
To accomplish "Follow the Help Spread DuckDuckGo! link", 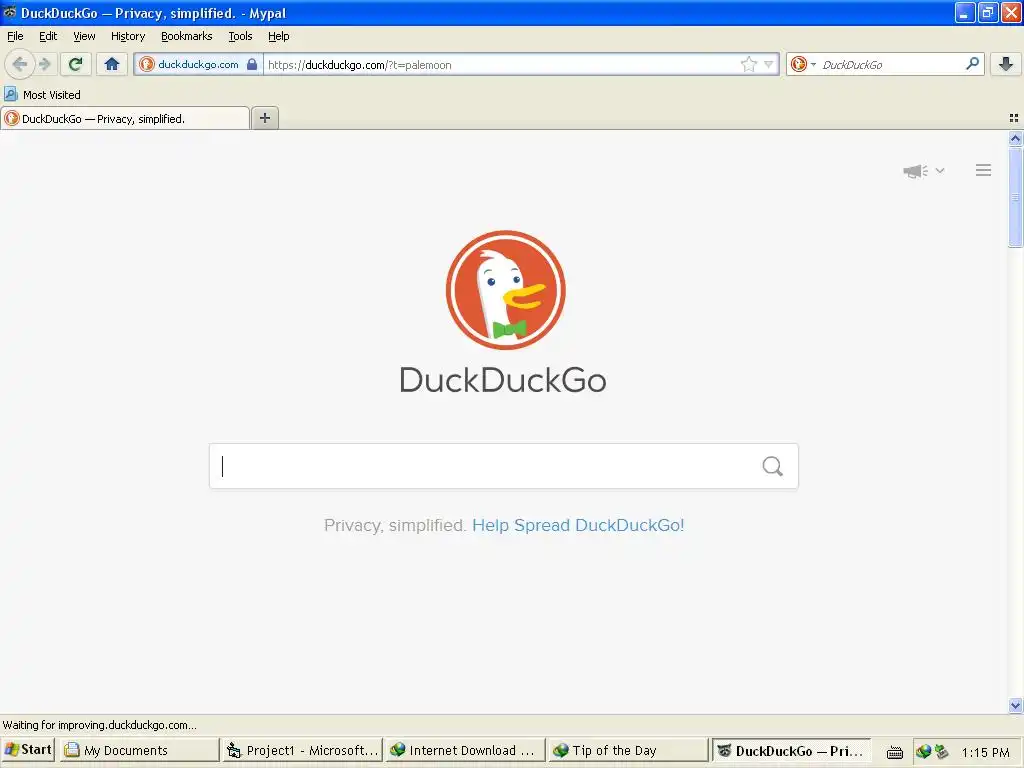I will tap(578, 525).
